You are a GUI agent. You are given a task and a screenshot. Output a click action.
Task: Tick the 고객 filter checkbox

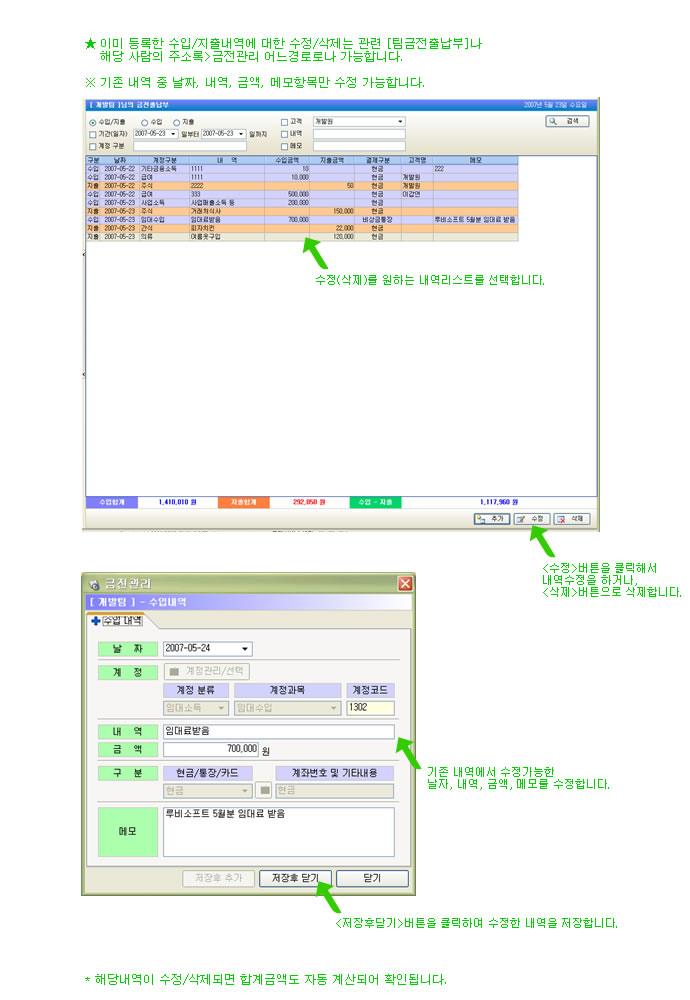click(x=284, y=122)
